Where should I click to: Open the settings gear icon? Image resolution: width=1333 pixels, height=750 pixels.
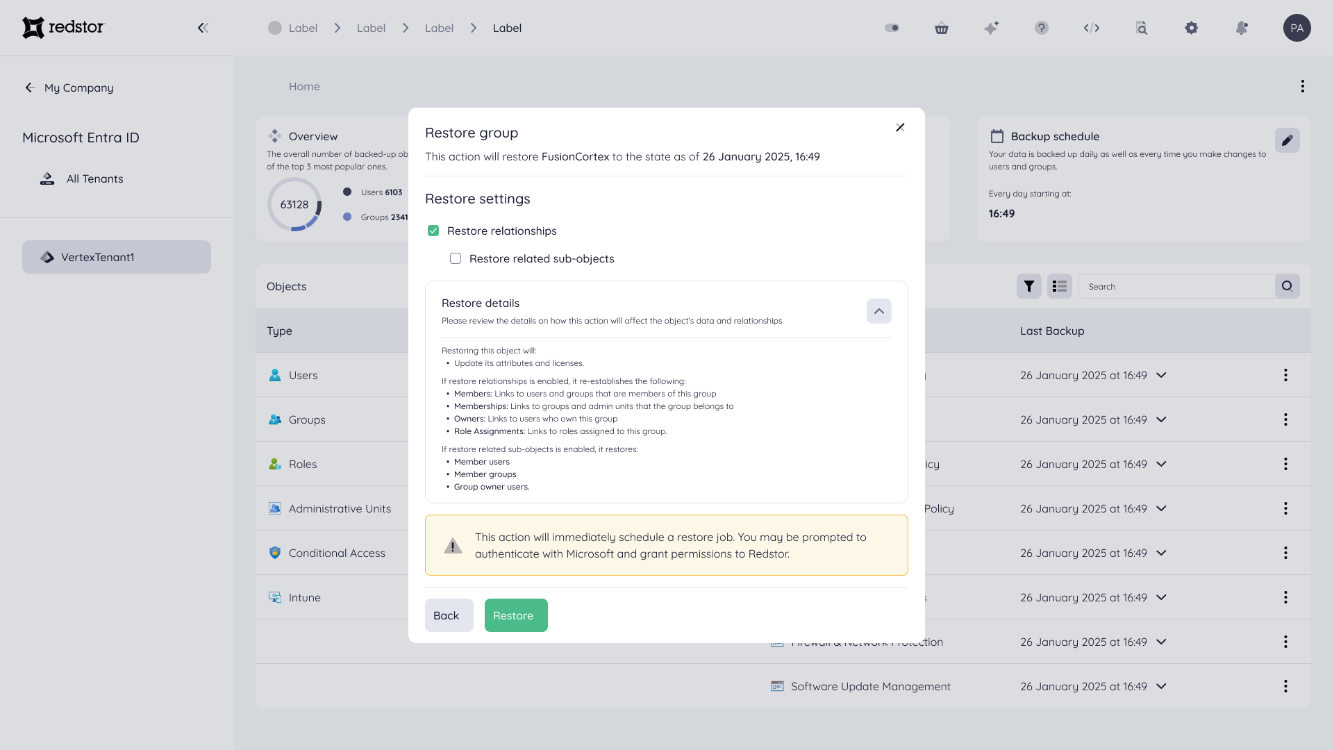pos(1191,28)
